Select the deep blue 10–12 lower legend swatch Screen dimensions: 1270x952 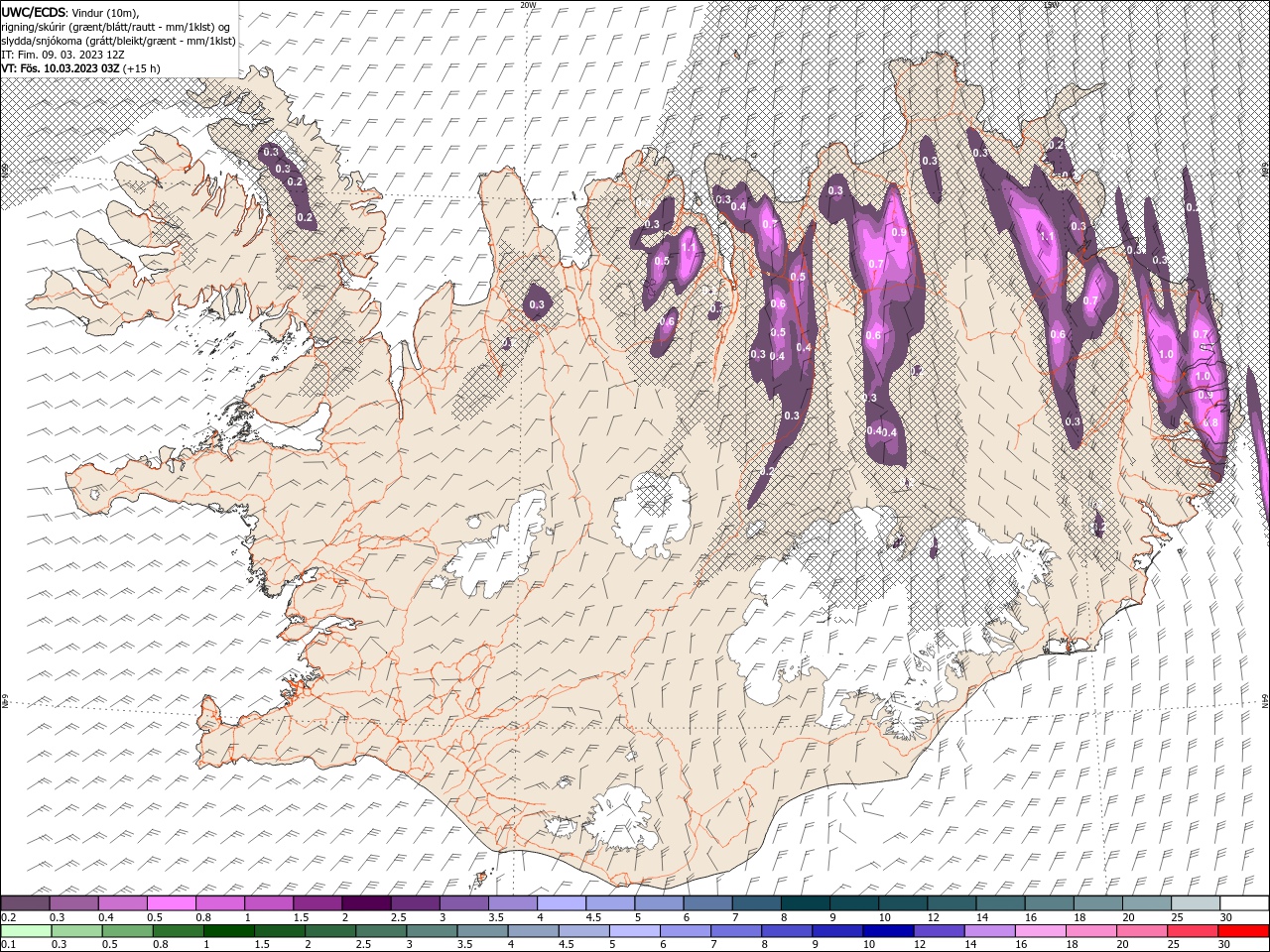pyautogui.click(x=888, y=931)
